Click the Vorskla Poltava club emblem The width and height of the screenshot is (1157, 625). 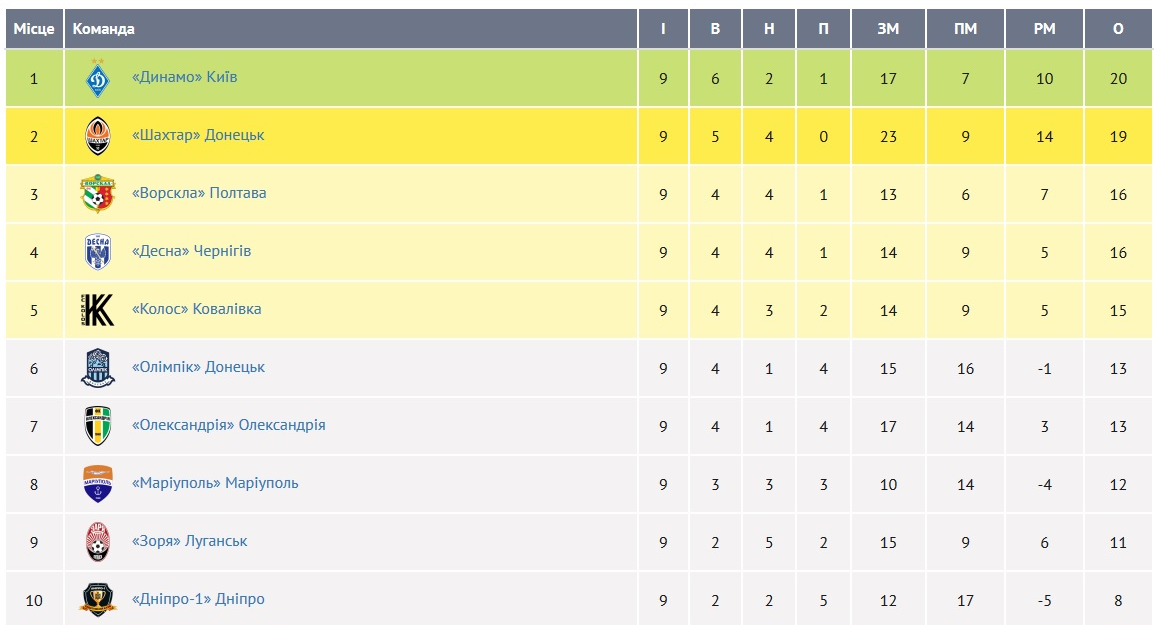pos(97,194)
